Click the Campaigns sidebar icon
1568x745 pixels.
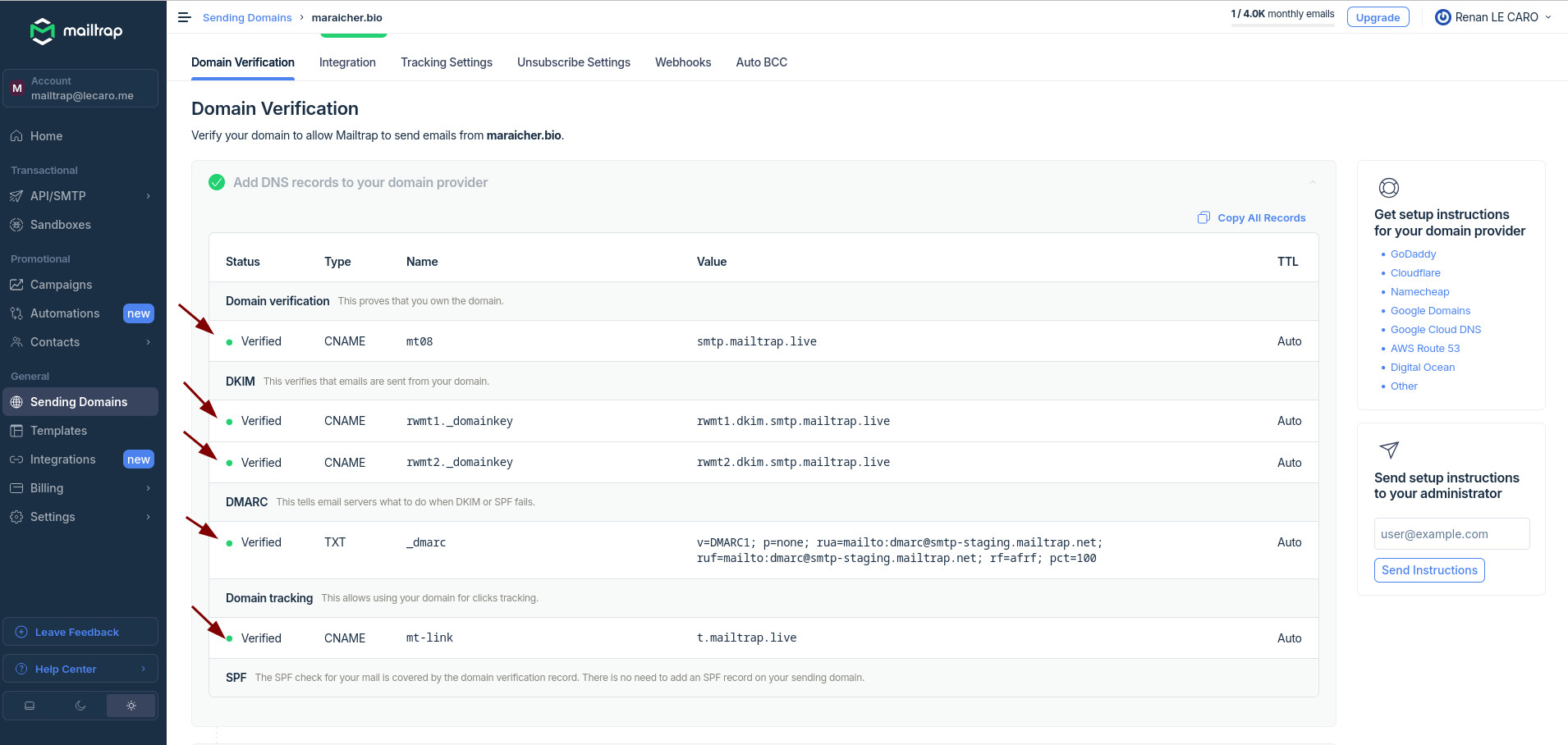pos(16,285)
